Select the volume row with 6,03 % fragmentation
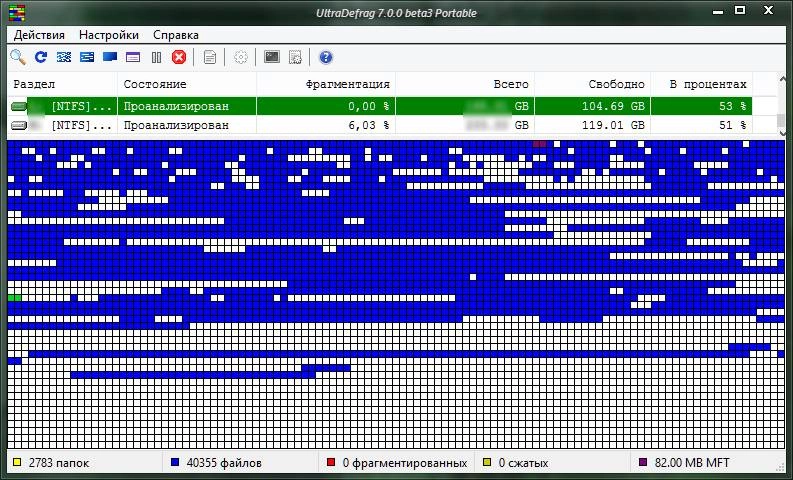The width and height of the screenshot is (793, 480). (380, 125)
